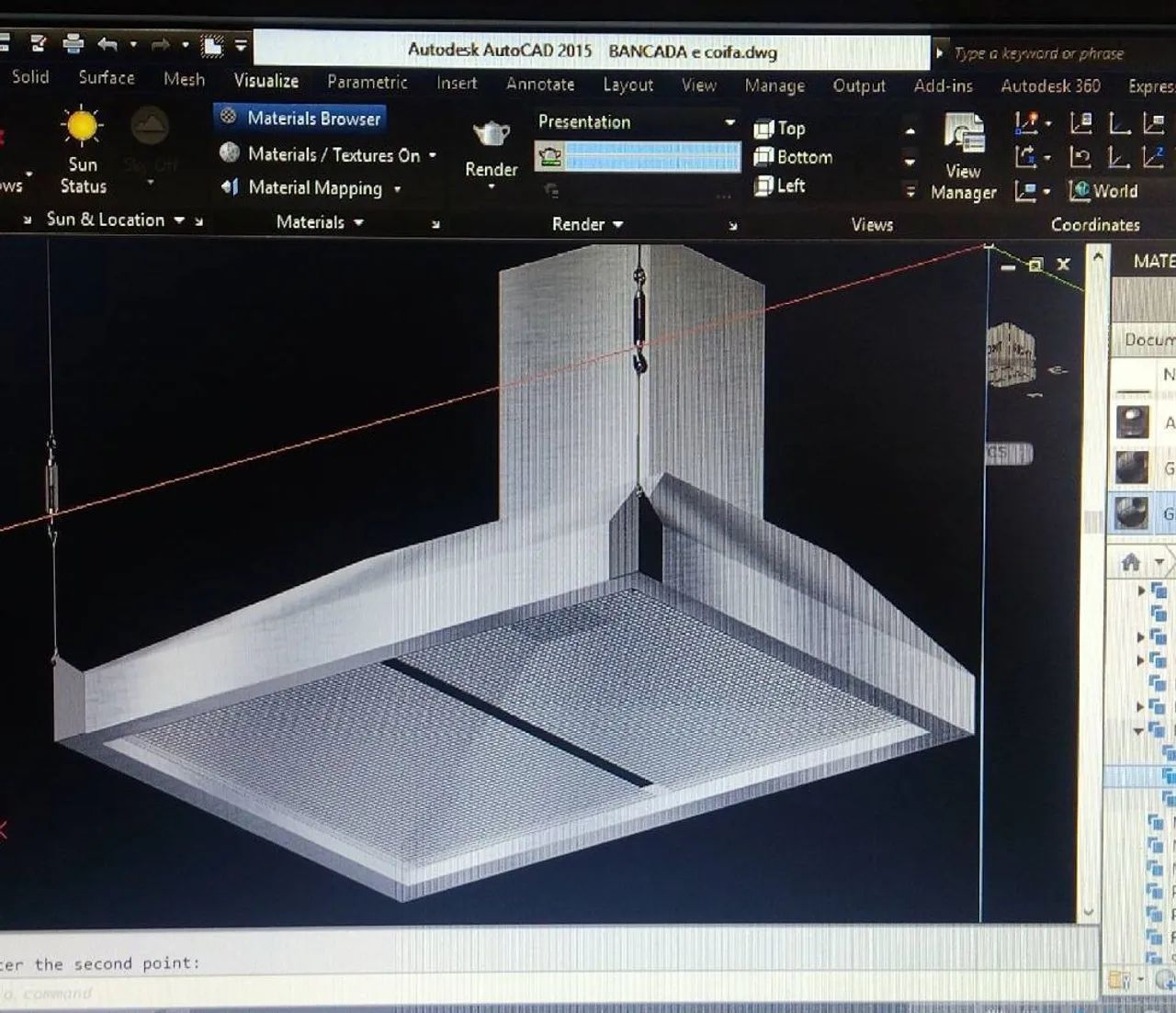Click the Z-axis vector UCS icon
1176x1013 pixels.
point(1153,157)
